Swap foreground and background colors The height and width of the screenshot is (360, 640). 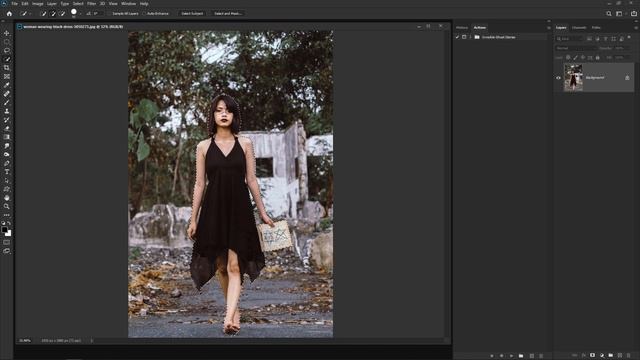coord(9,223)
